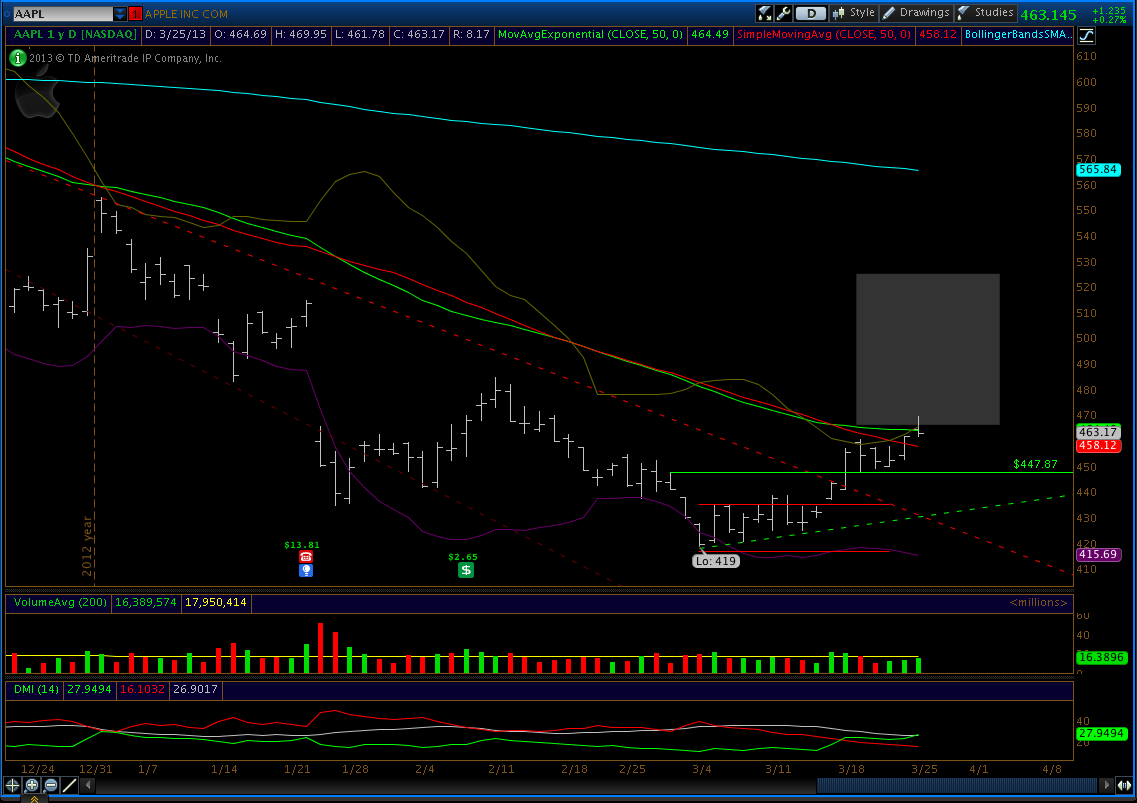1137x803 pixels.
Task: Click the 3/25 date axis label
Action: click(924, 769)
